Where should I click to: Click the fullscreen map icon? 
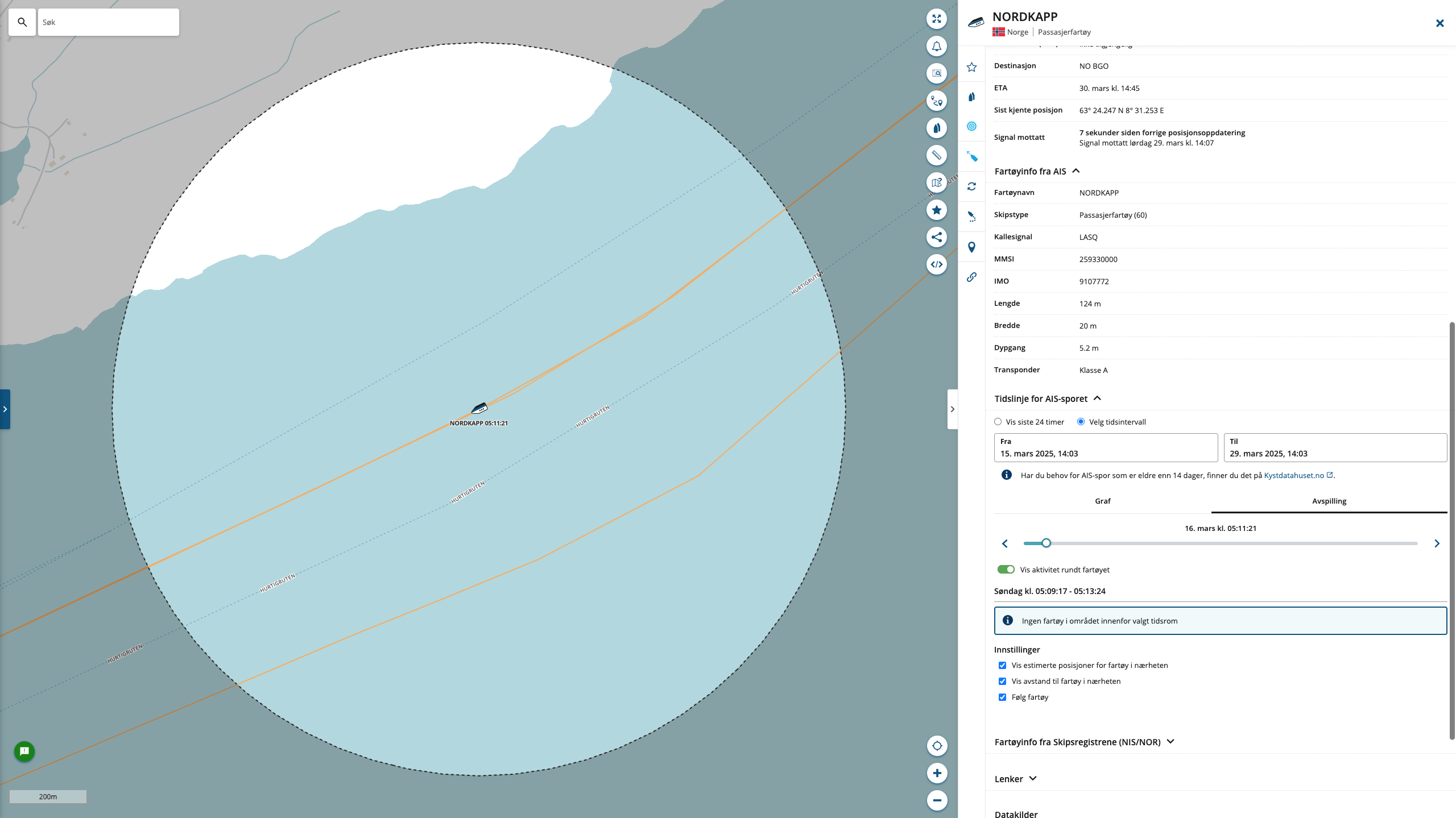(x=936, y=19)
